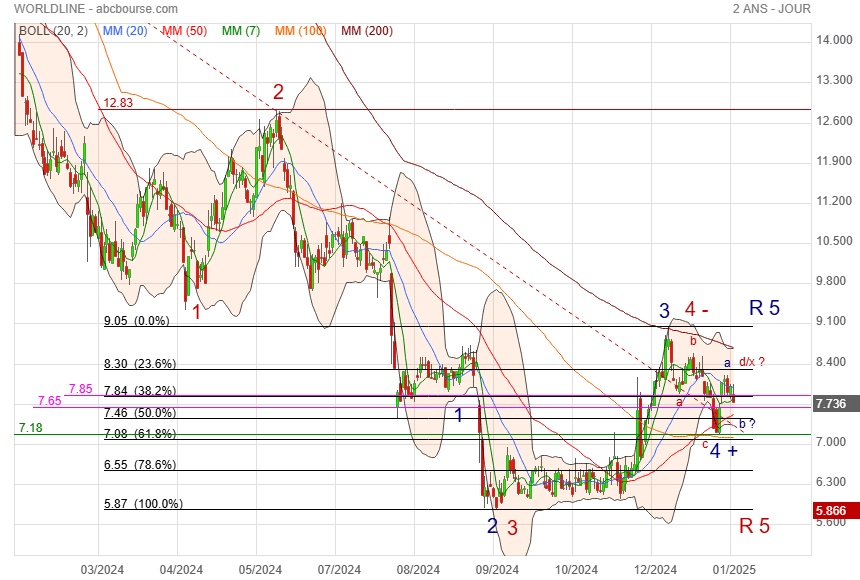The image size is (860, 580).
Task: Click the 2 ANS - JOUR period label
Action: 771,9
